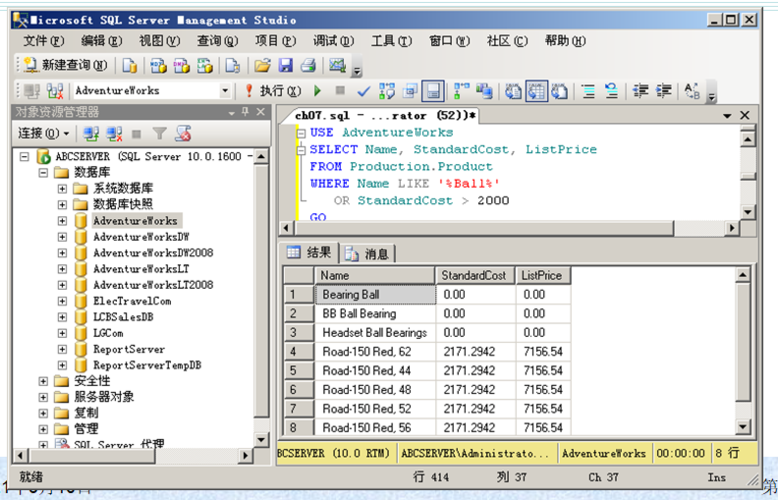This screenshot has width=778, height=500.
Task: Select Results to Text icon
Action: pos(513,91)
